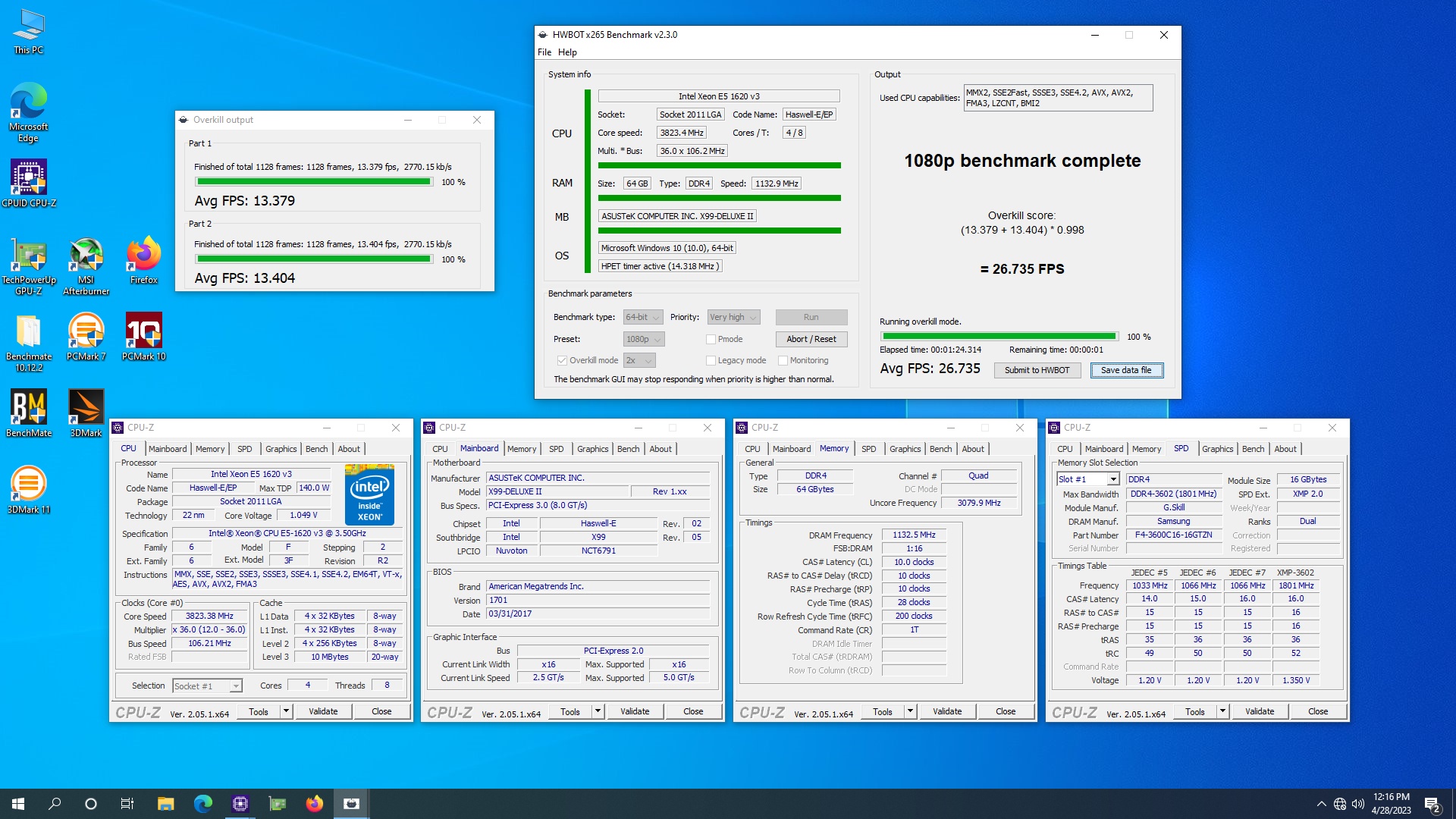Click Abort / Reset button

811,339
